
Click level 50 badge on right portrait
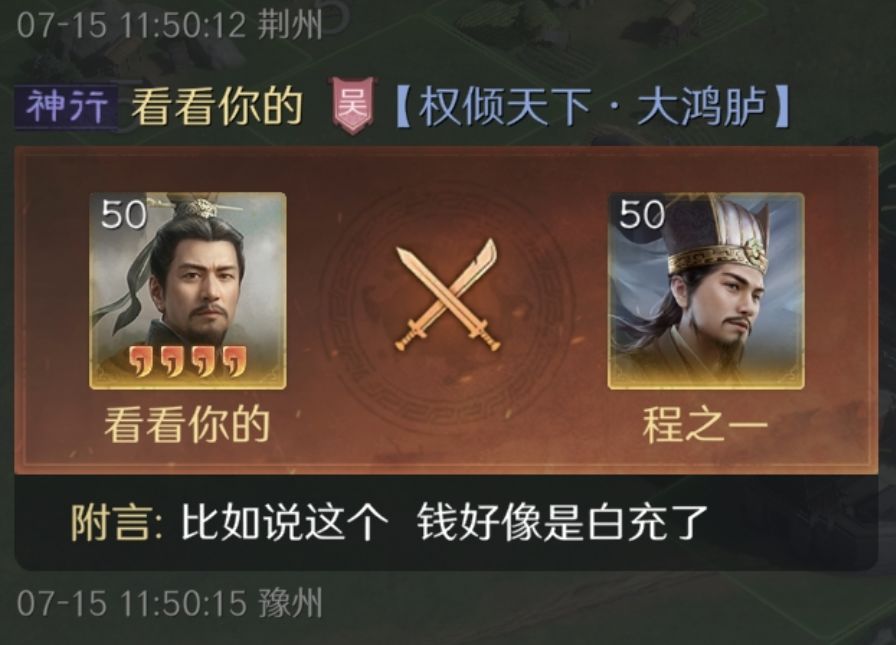coord(642,215)
